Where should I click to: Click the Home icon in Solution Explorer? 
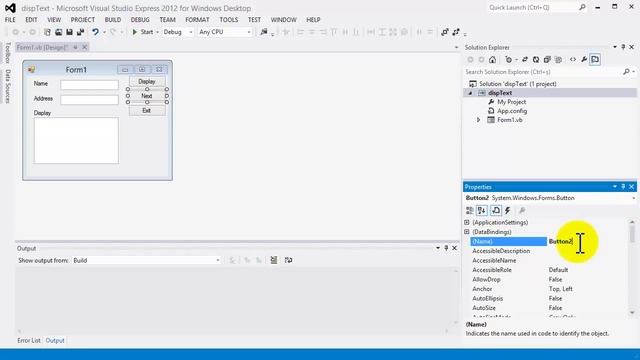pos(493,60)
